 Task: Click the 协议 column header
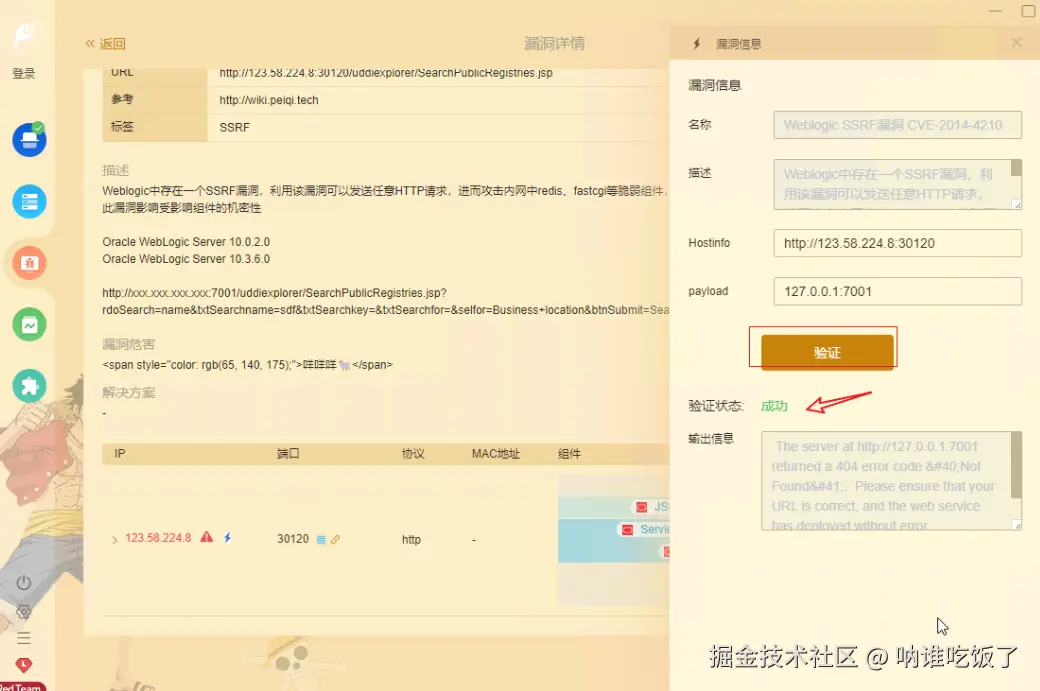tap(413, 454)
